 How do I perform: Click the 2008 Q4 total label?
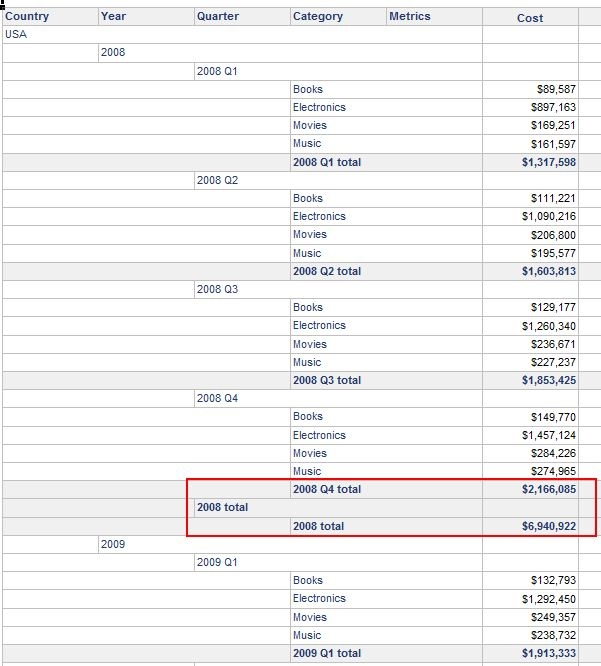click(x=327, y=489)
